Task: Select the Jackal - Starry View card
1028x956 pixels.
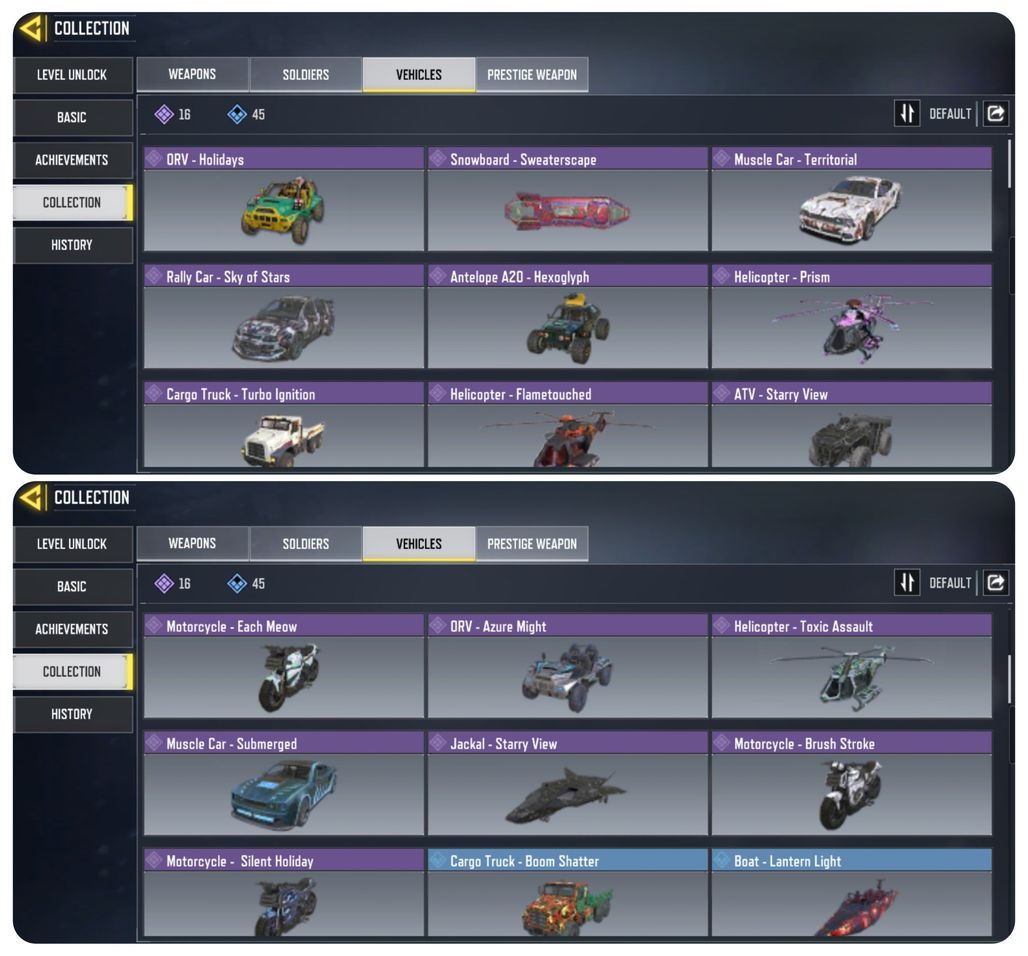Action: [568, 784]
